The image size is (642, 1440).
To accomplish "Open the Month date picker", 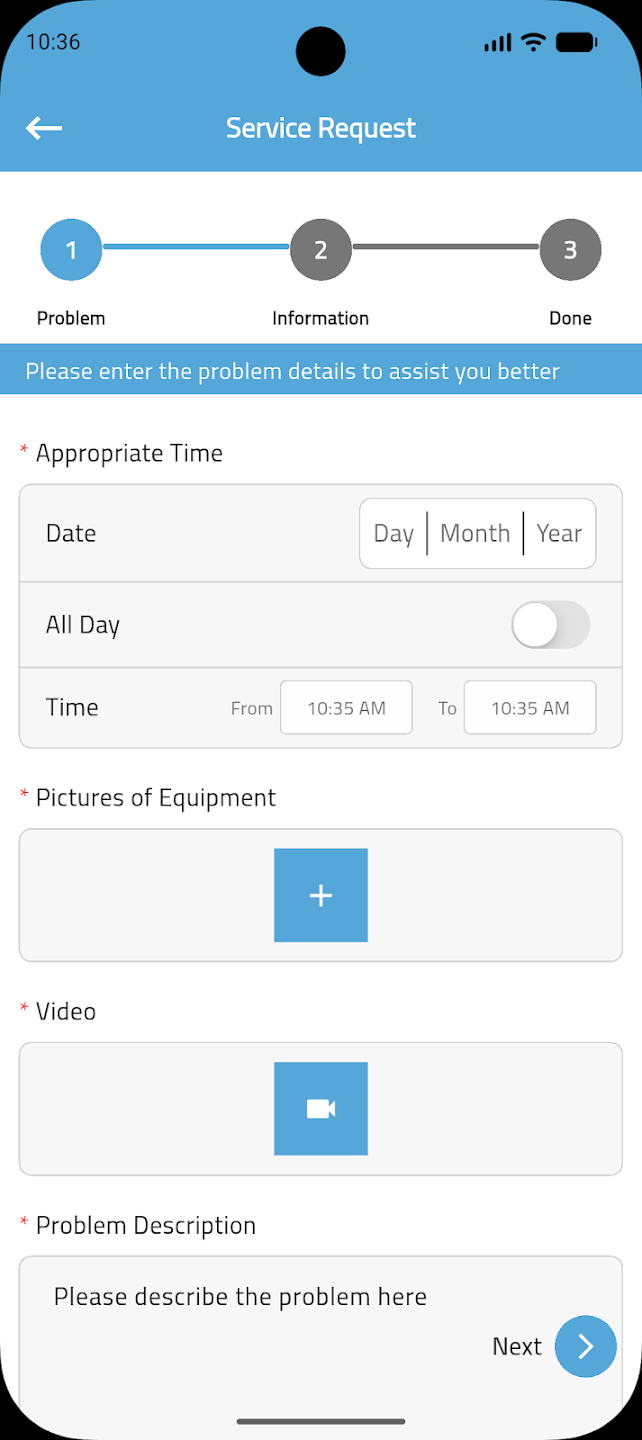I will [x=475, y=533].
